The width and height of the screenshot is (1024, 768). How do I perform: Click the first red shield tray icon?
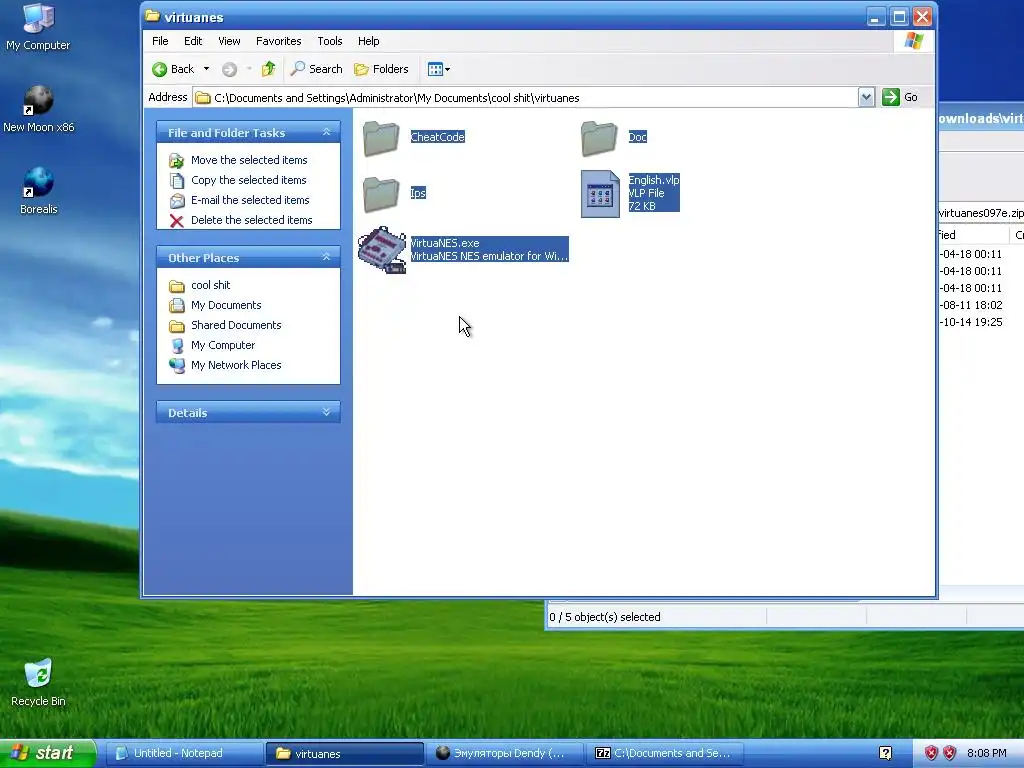pos(931,754)
